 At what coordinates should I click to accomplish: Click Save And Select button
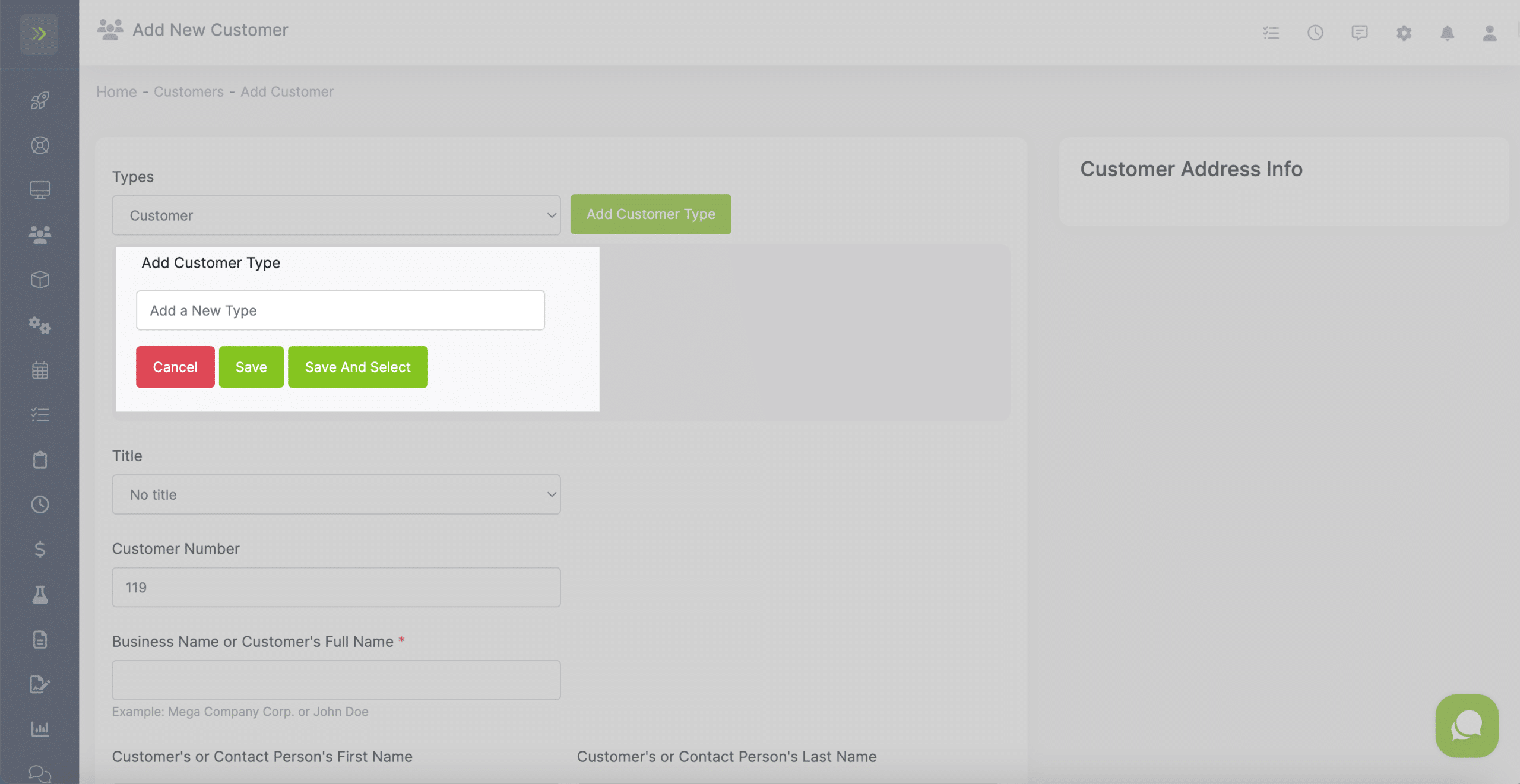tap(358, 367)
